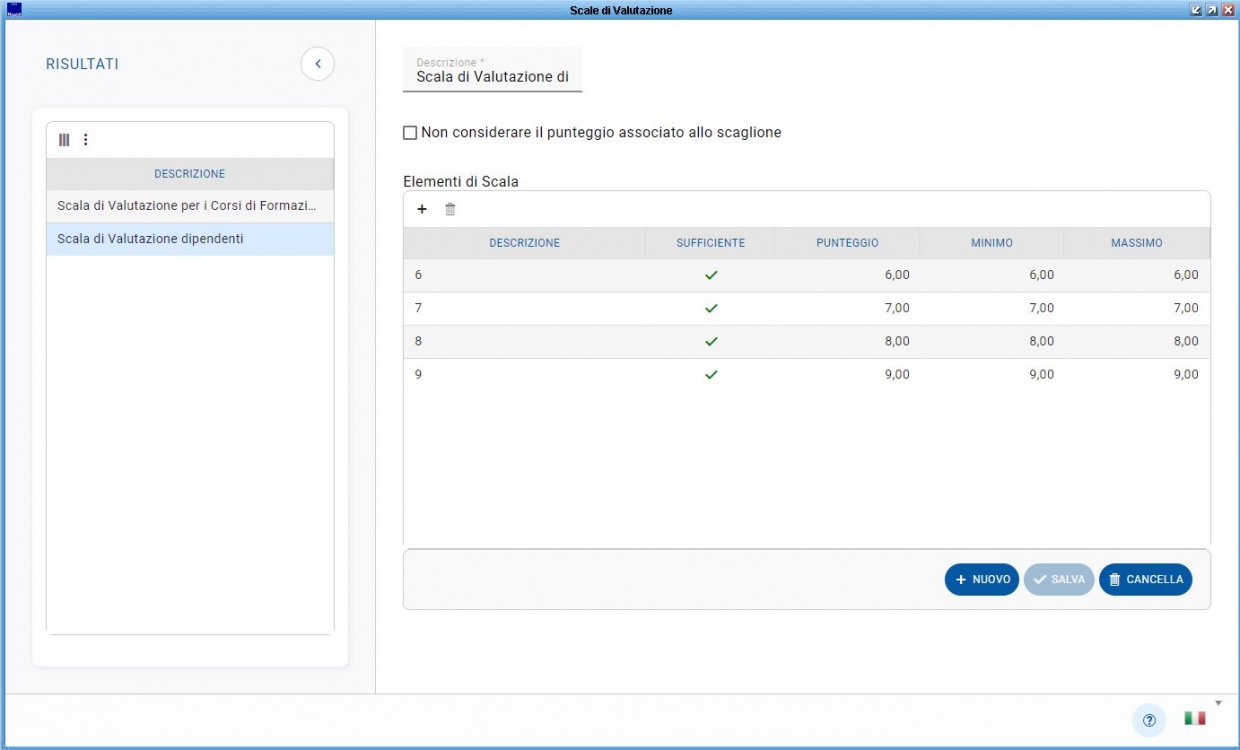
Task: Sort by Massimo column header
Action: [x=1136, y=243]
